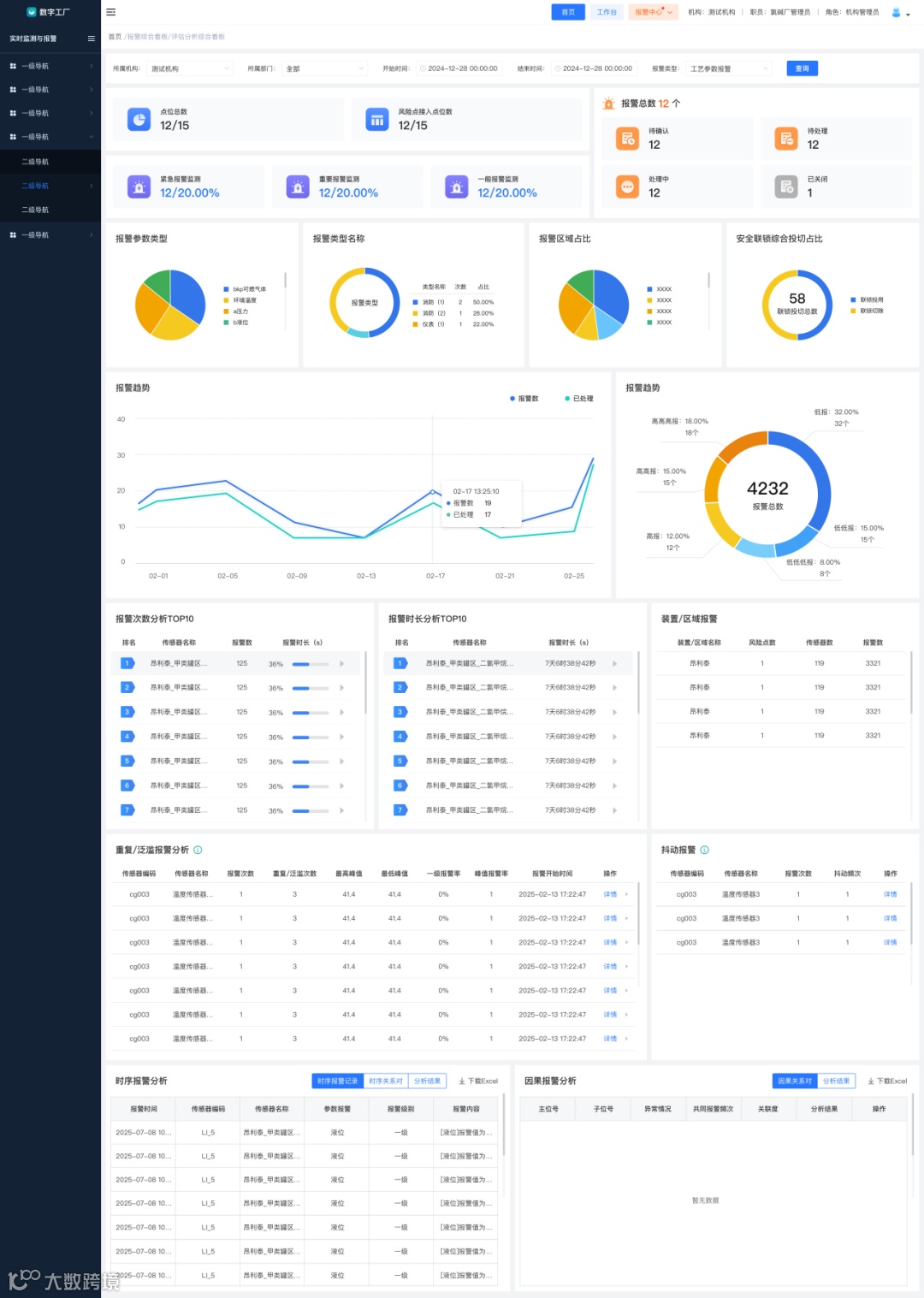924x1298 pixels.
Task: Click the blue 查询 button
Action: (x=802, y=68)
